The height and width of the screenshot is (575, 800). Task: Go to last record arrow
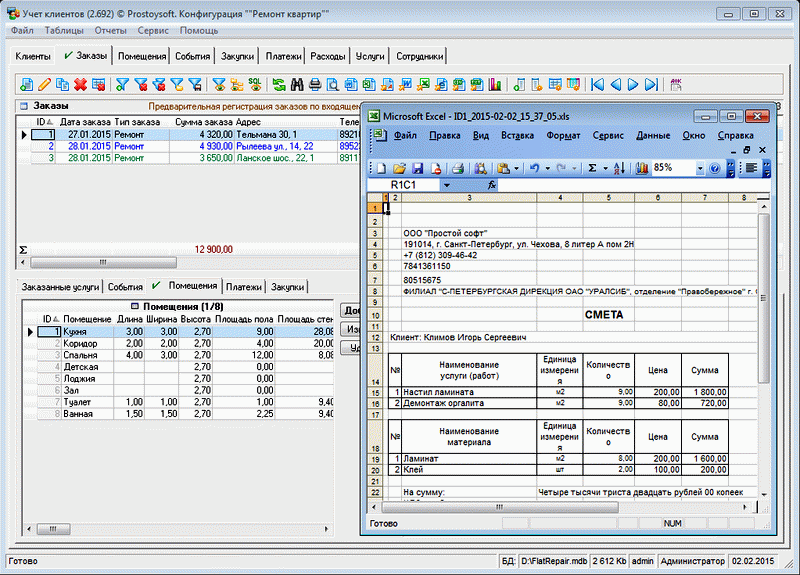click(651, 84)
